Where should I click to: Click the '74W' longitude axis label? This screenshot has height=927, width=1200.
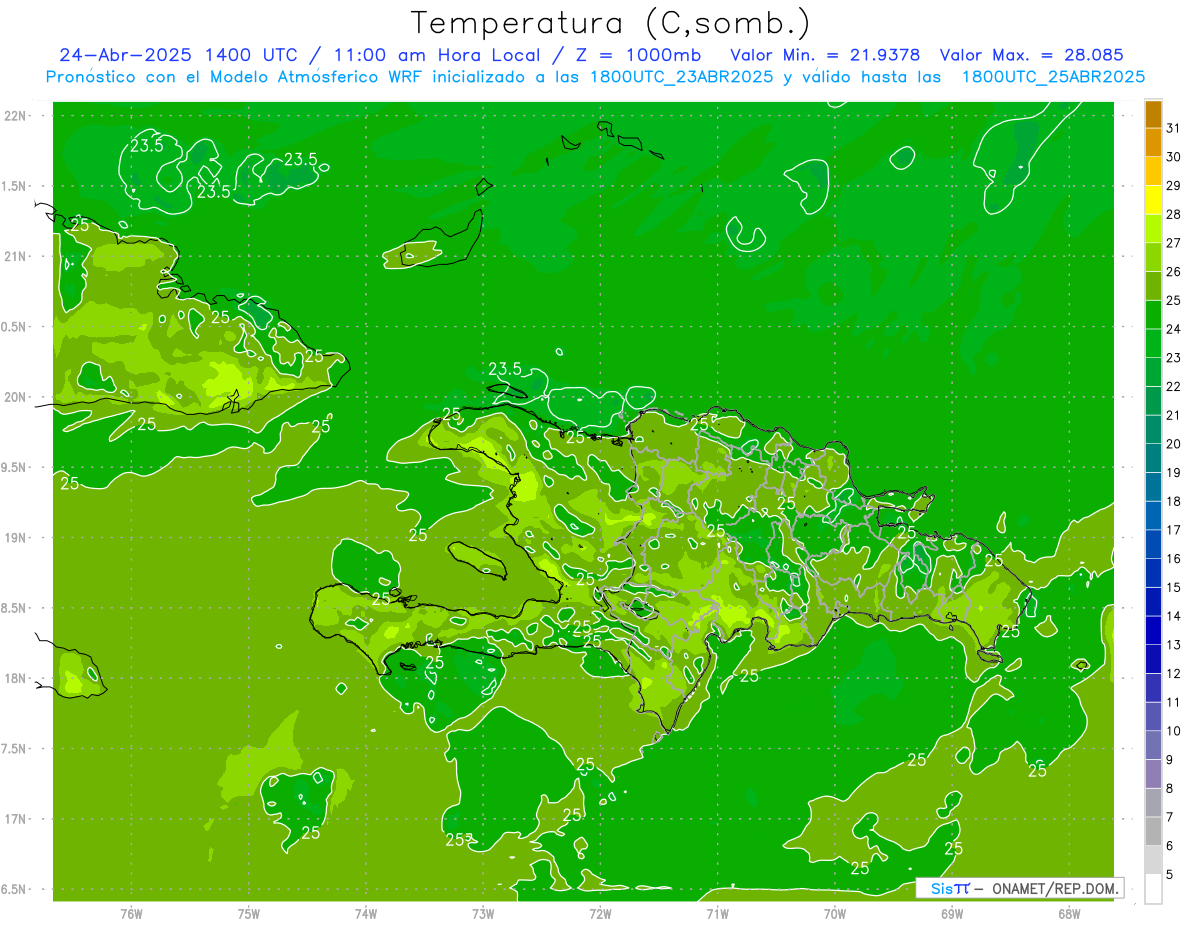366,914
